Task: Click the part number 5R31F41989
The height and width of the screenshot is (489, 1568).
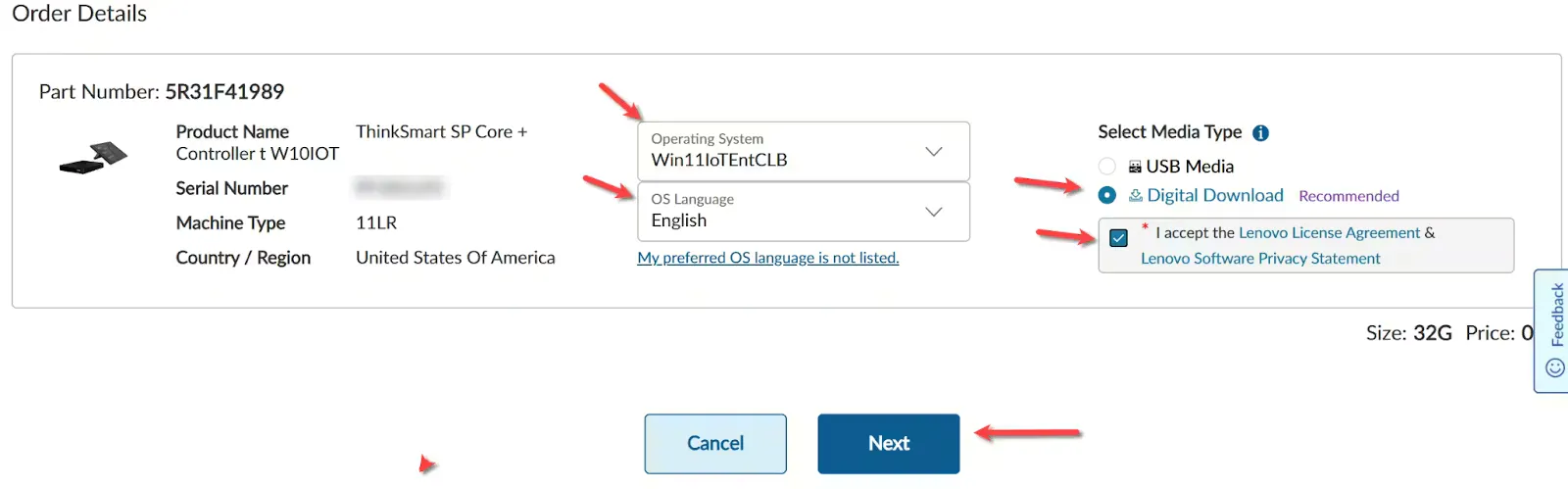Action: [x=224, y=92]
